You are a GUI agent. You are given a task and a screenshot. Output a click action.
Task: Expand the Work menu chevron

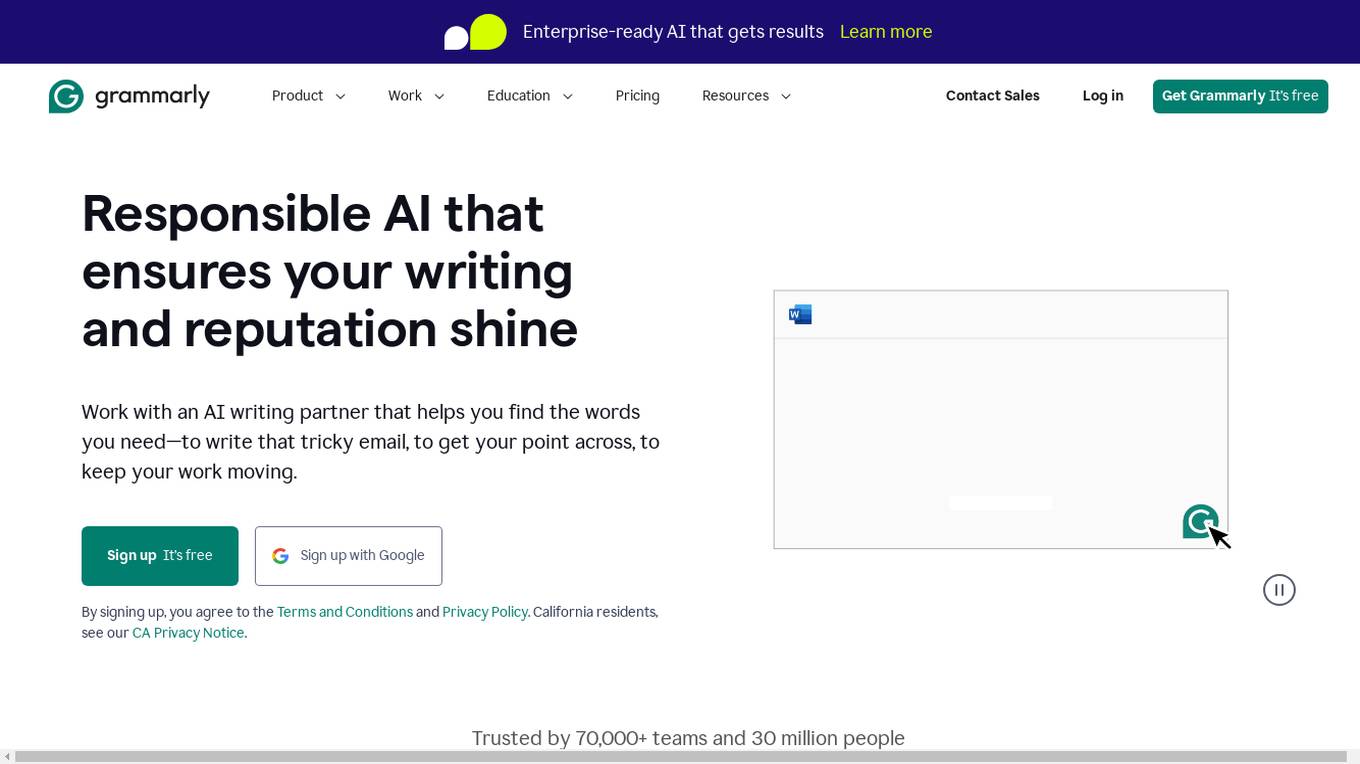tap(439, 96)
